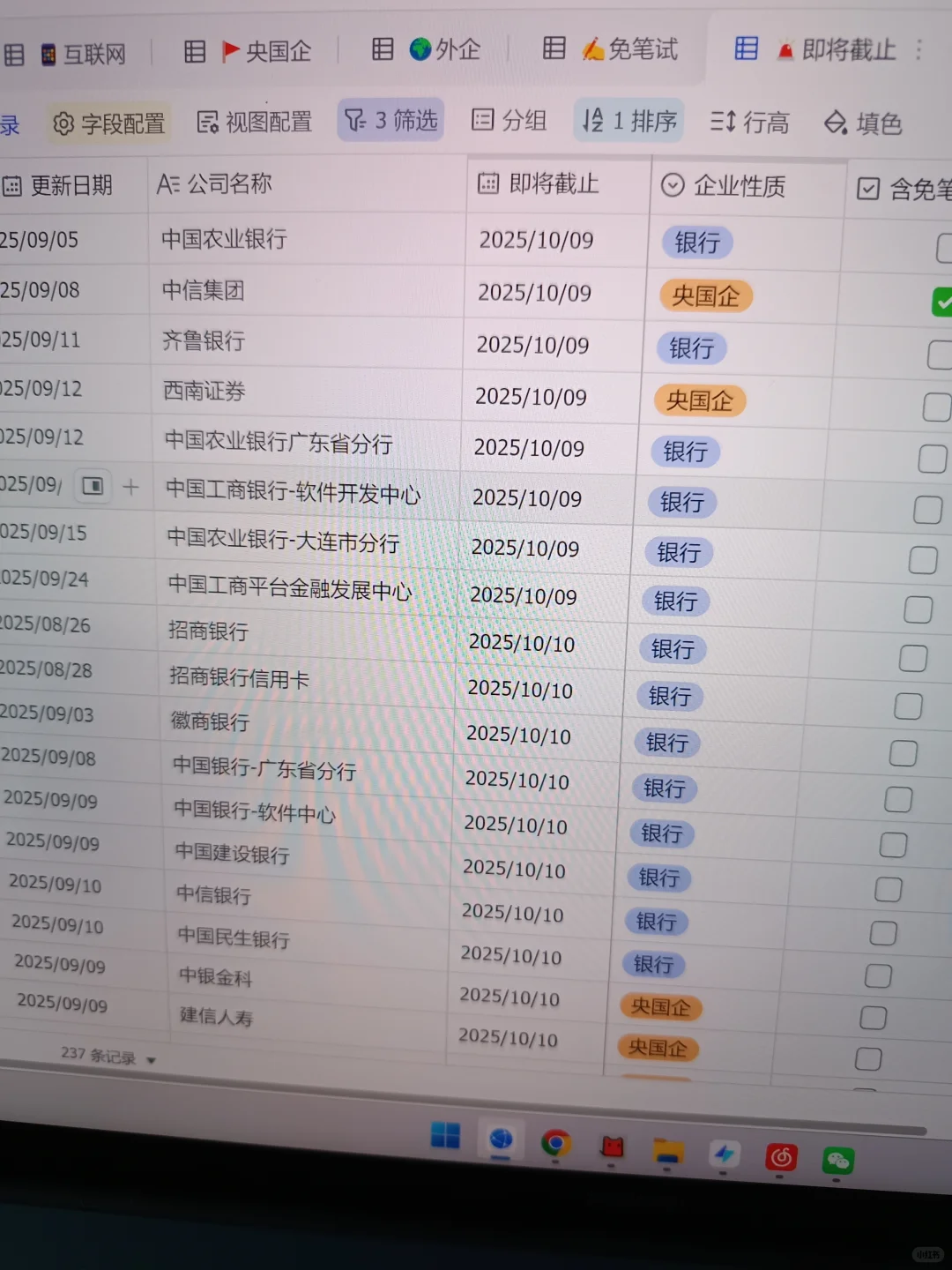Click the 银行 tag in 齐鲁银行 row
The image size is (952, 1270).
point(692,348)
